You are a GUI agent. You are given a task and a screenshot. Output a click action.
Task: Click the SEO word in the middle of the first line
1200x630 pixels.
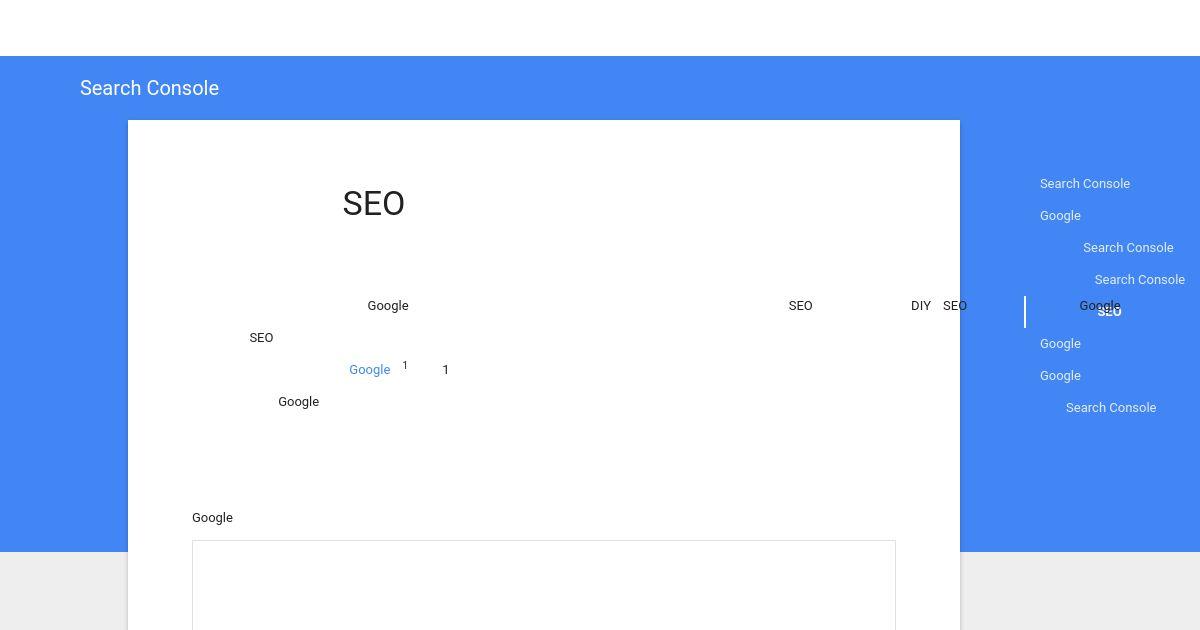[x=800, y=306]
